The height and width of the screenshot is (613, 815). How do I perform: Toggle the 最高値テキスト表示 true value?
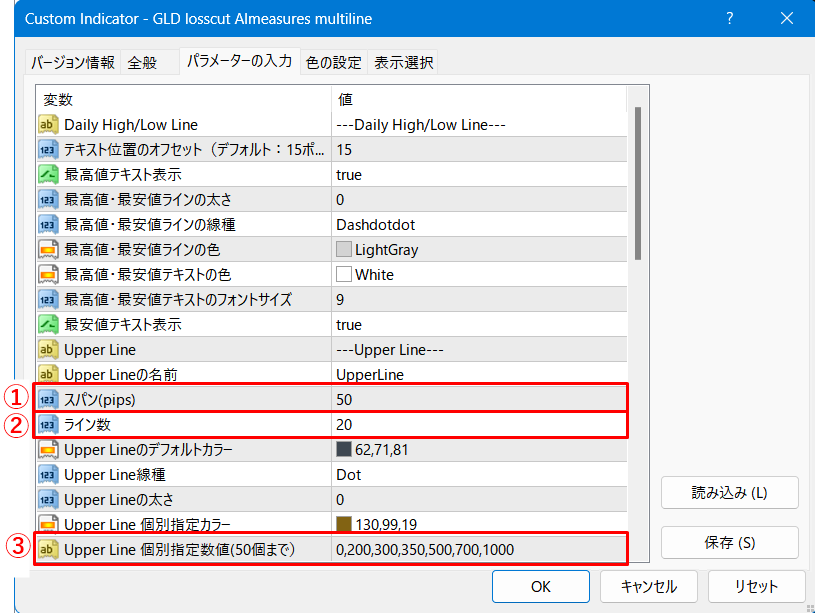(x=478, y=175)
